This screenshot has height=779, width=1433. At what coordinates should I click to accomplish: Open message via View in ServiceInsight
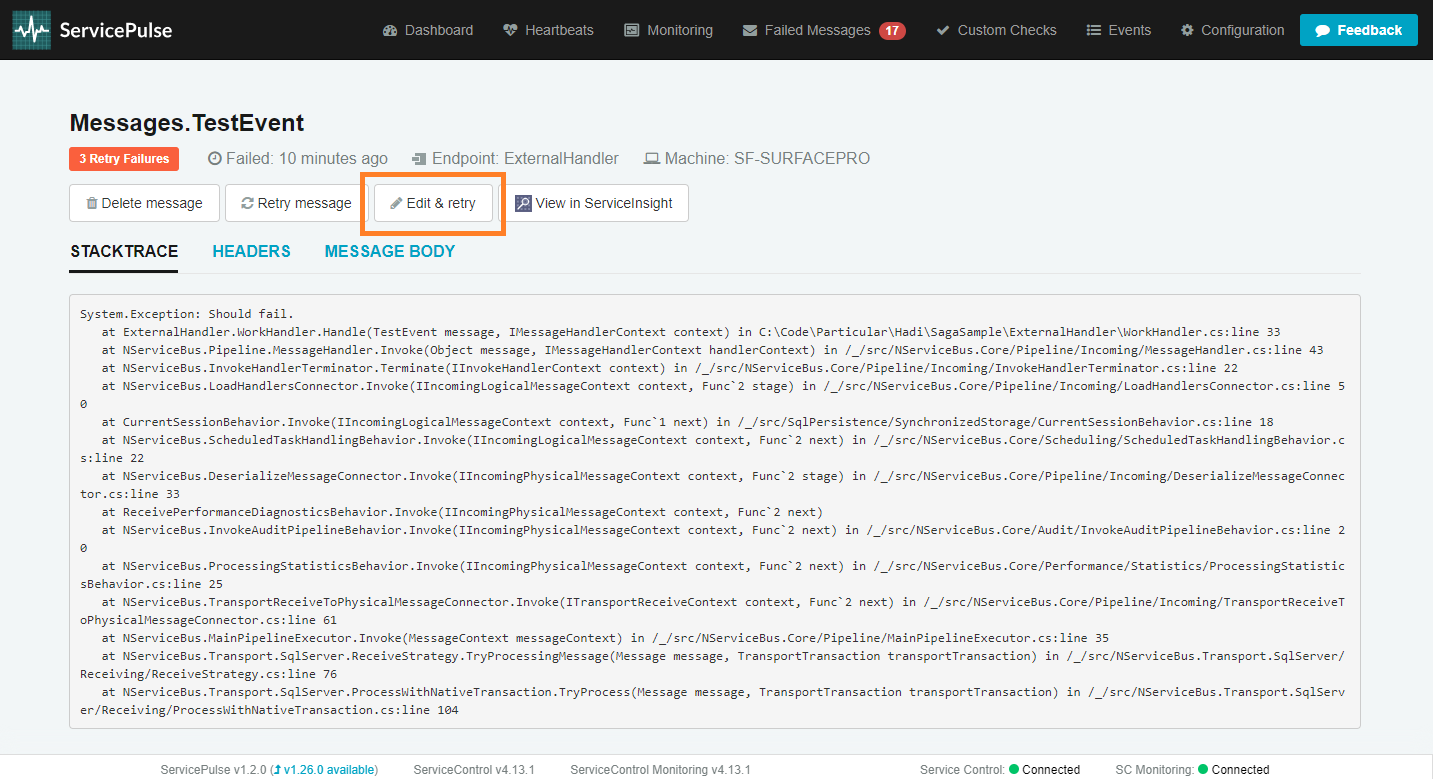pos(594,203)
